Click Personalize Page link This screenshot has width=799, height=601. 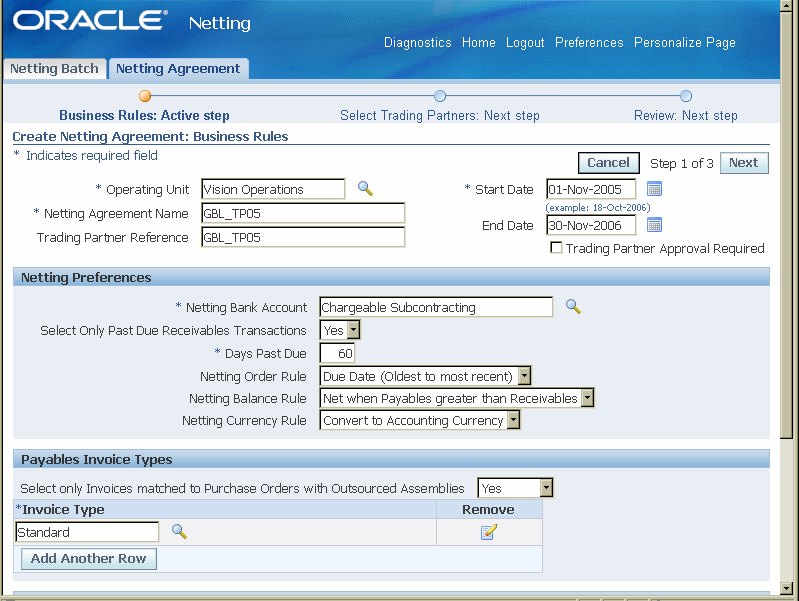[x=685, y=42]
